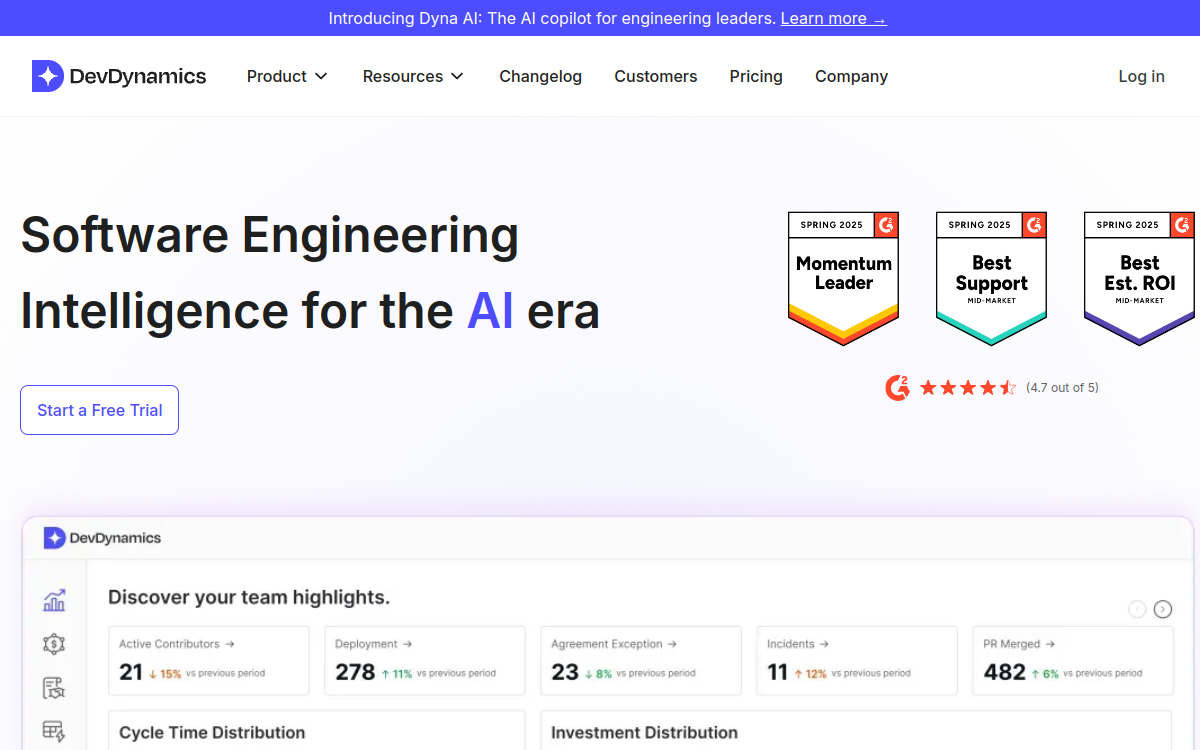Click the Discover your team highlights heading
1200x750 pixels.
(x=249, y=598)
